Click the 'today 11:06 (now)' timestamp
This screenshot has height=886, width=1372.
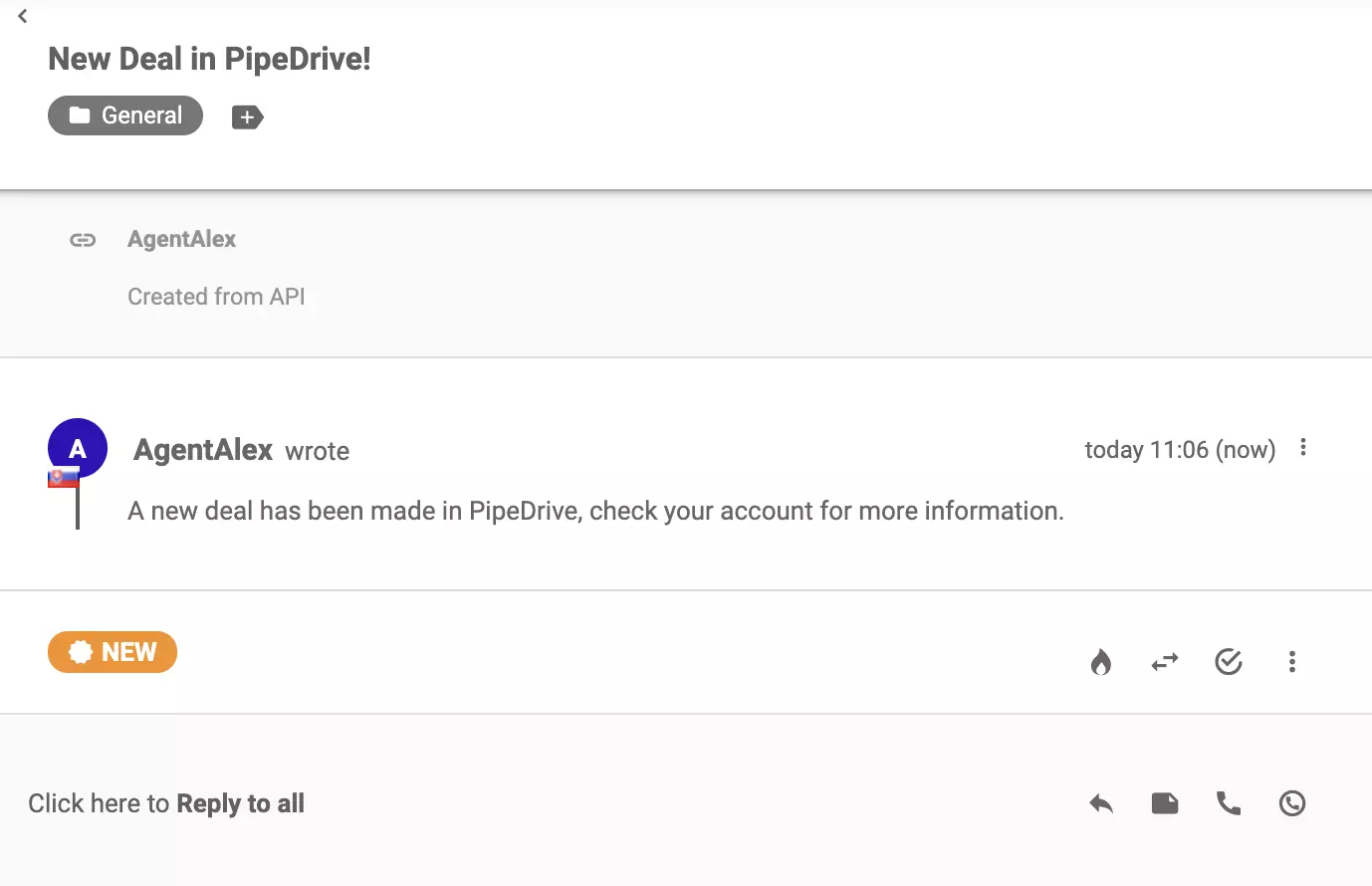[1179, 449]
